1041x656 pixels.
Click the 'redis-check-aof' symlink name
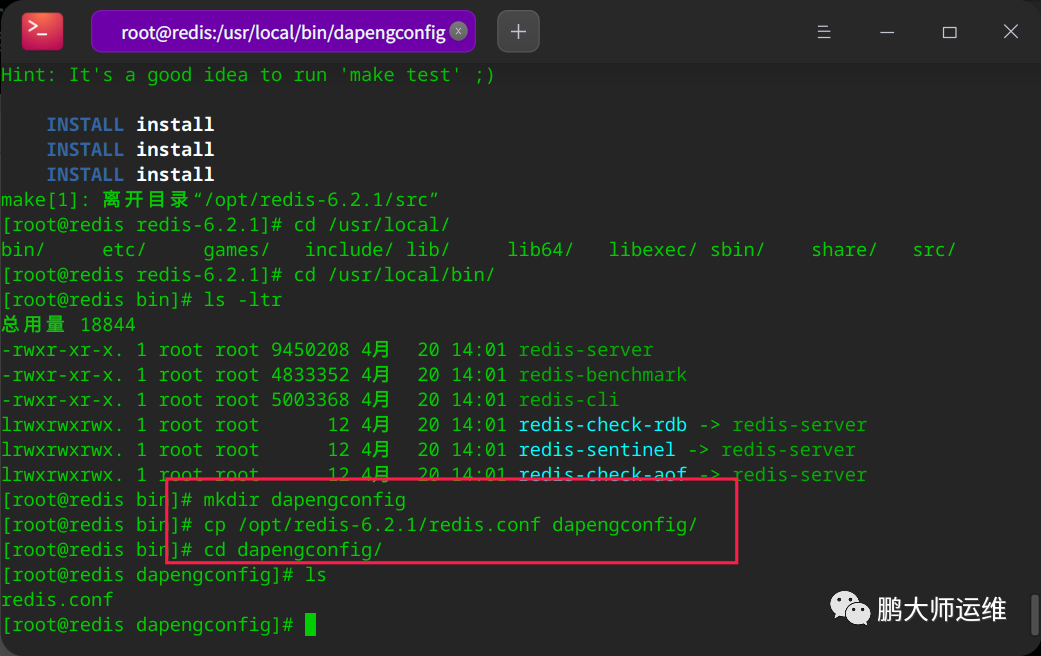point(602,474)
